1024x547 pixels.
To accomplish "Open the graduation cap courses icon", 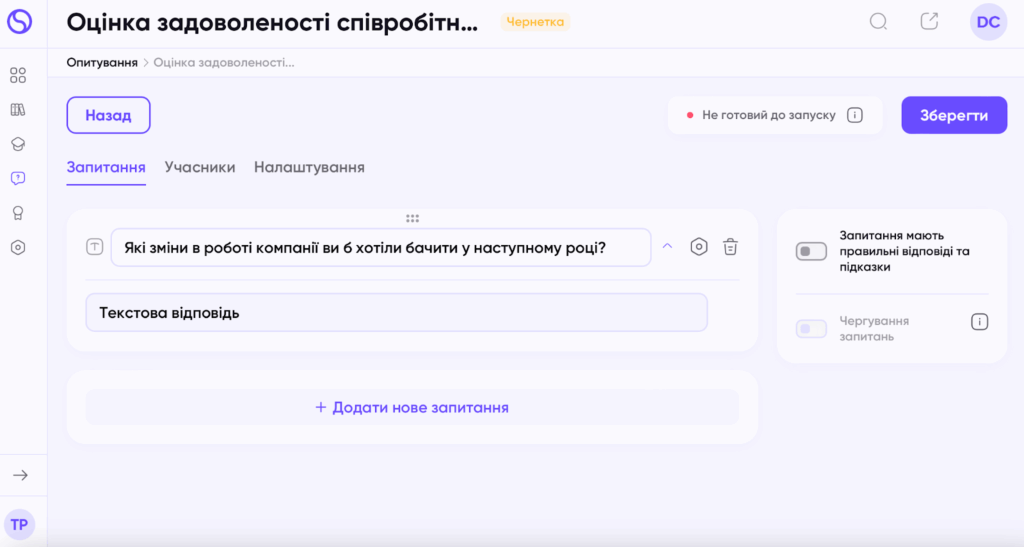I will pos(18,144).
